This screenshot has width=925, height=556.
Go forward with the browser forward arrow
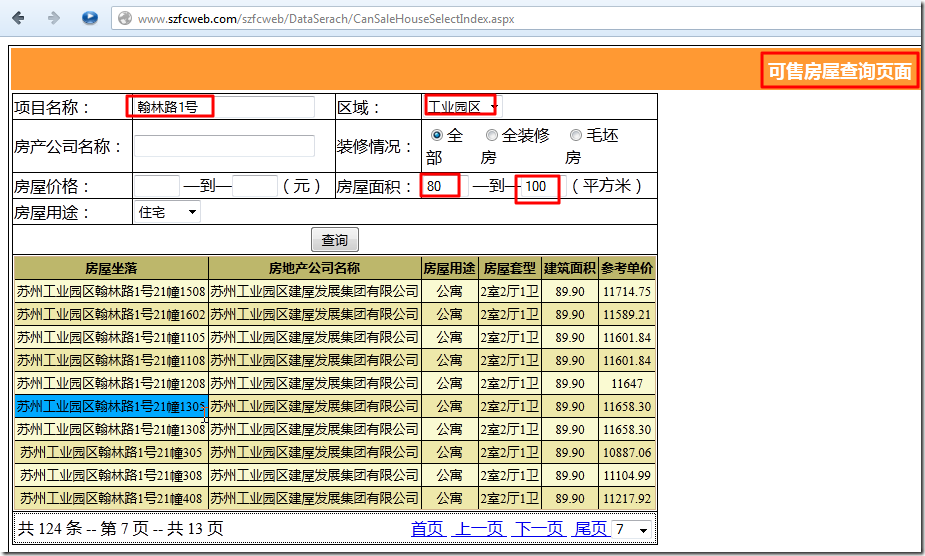coord(54,18)
